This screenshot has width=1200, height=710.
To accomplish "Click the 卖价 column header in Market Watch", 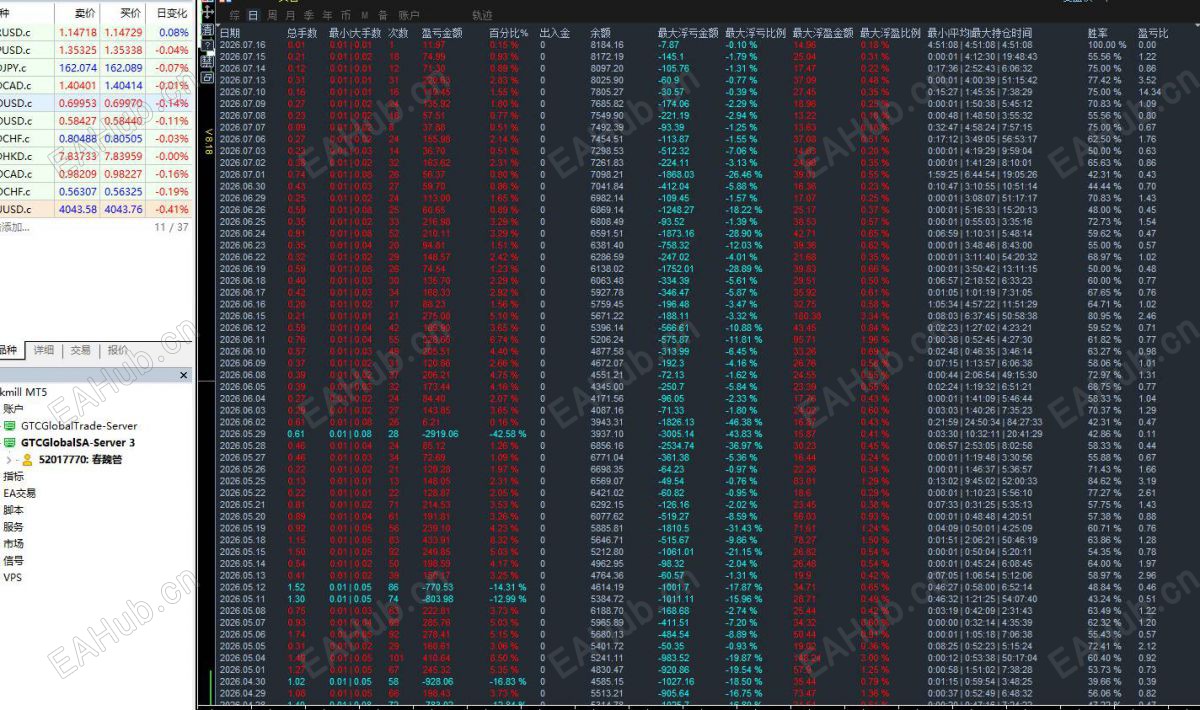I will (x=86, y=14).
